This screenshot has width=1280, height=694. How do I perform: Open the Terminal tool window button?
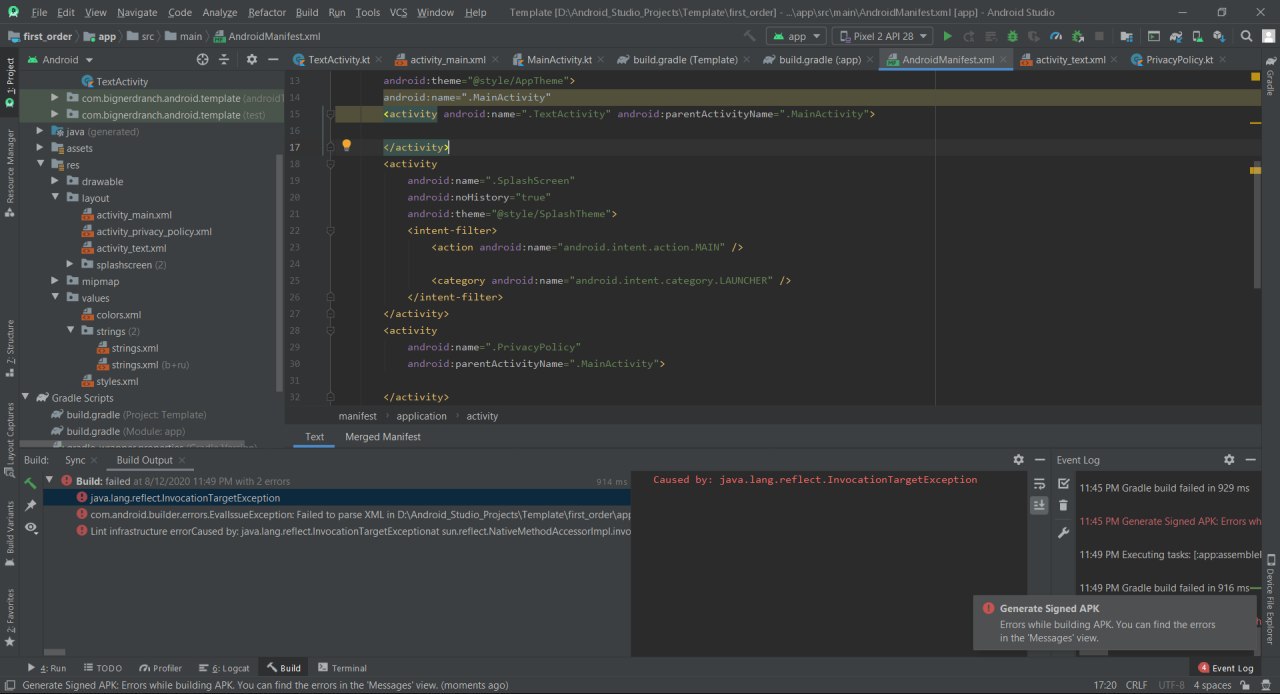pyautogui.click(x=342, y=668)
